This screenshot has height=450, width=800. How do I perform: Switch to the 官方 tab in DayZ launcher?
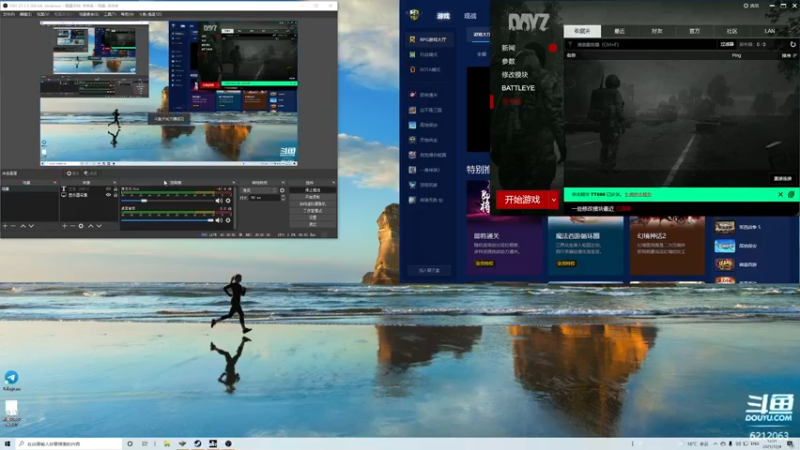694,31
